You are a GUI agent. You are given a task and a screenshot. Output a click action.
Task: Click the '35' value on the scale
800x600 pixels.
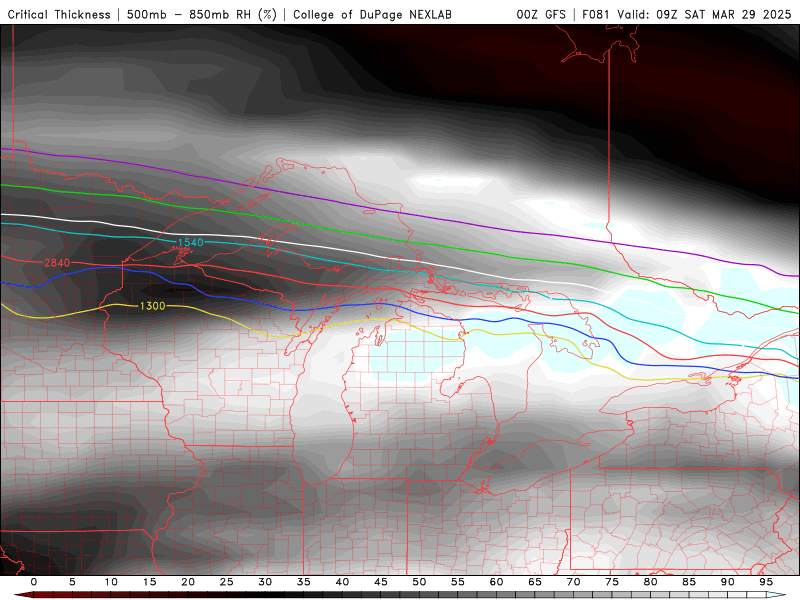(x=304, y=582)
